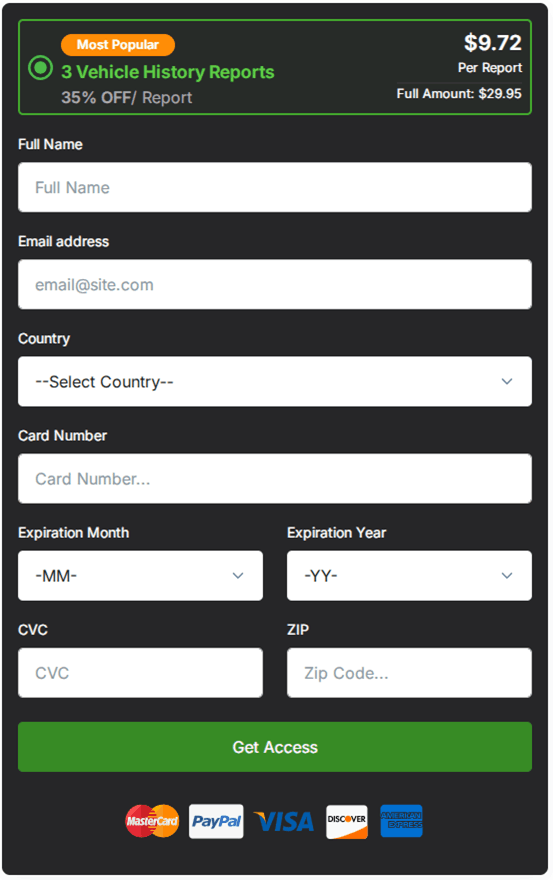Focus the CVC input field
Image resolution: width=553 pixels, height=880 pixels.
pos(140,673)
